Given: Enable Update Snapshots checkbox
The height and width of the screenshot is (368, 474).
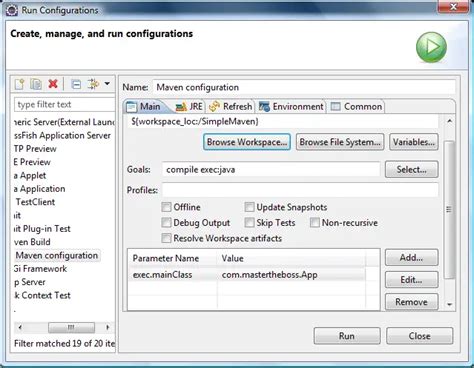Looking at the screenshot, I should (x=249, y=207).
